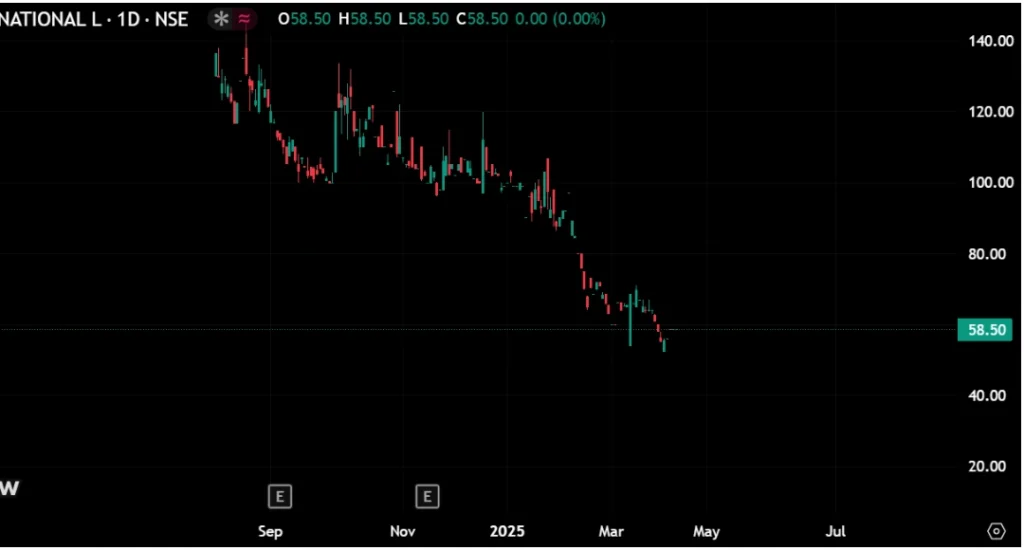
Task: Click the asterisk indicator icon beside NSE
Action: (221, 19)
